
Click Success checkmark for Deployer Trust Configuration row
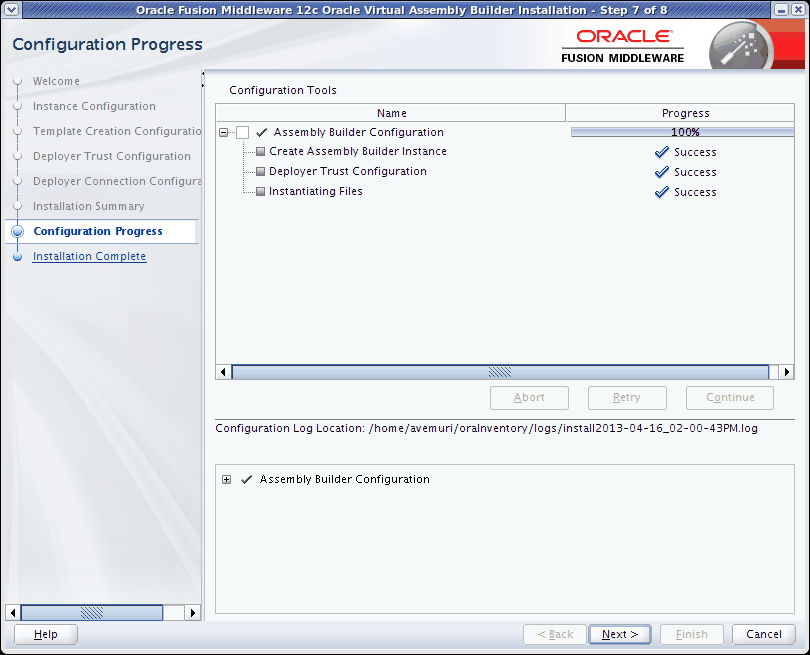tap(662, 172)
